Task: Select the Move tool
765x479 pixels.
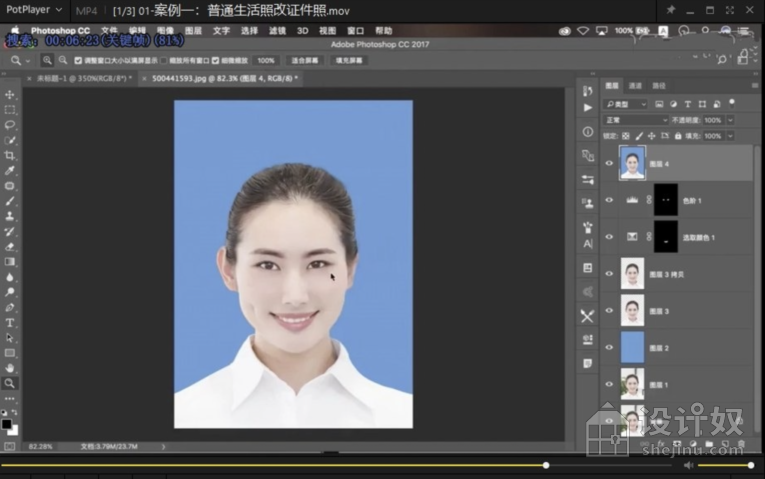Action: (x=9, y=95)
